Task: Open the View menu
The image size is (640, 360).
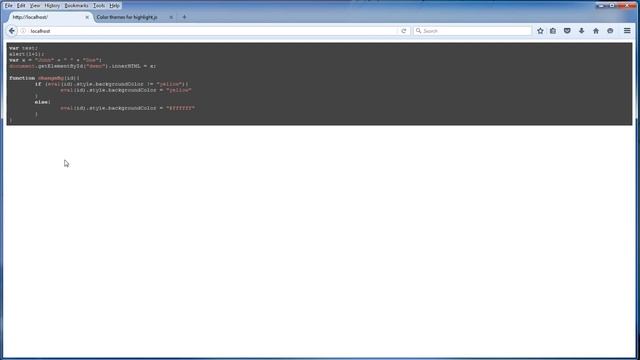Action: click(35, 6)
